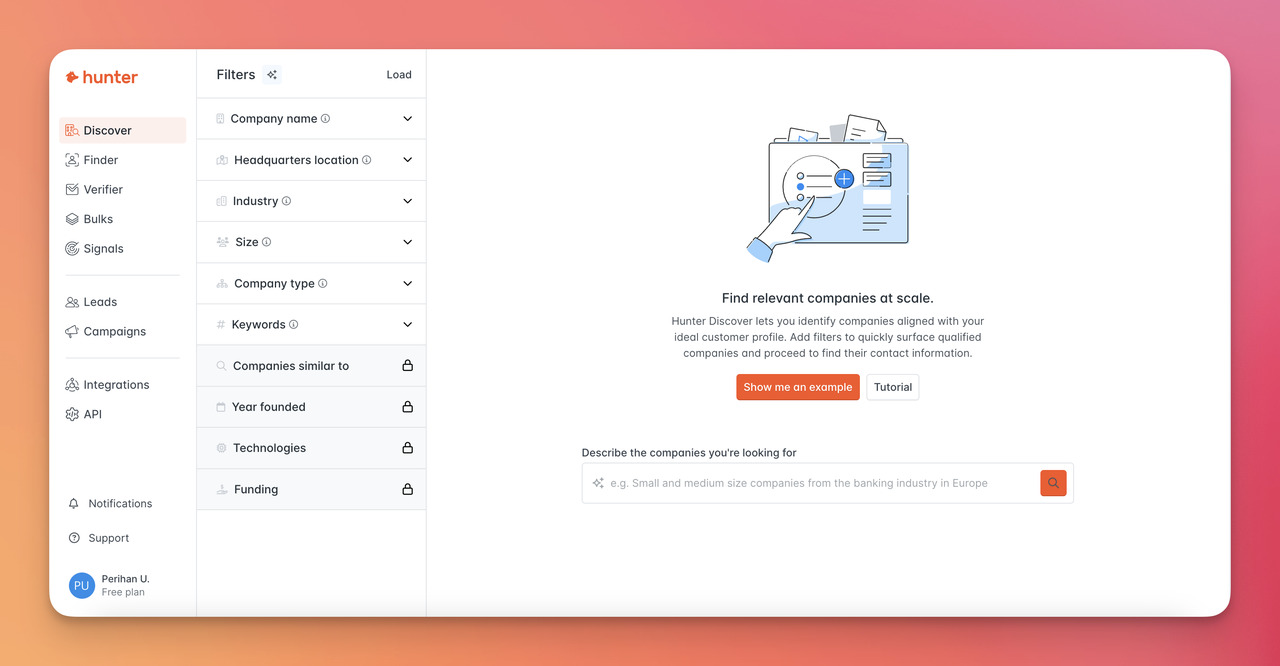Click the lock icon on Companies similar to

coord(407,366)
